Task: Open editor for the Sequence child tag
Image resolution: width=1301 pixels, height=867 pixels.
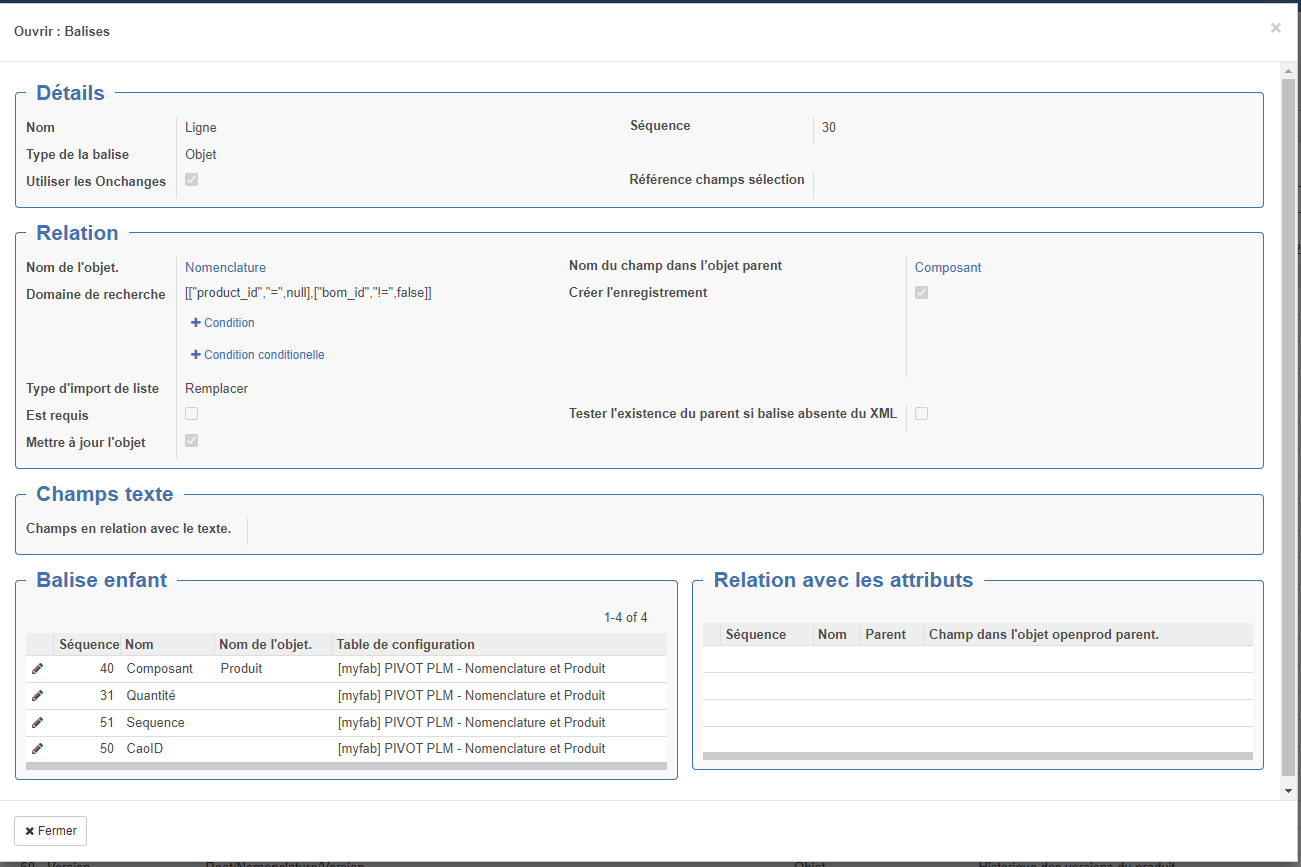Action: (37, 722)
